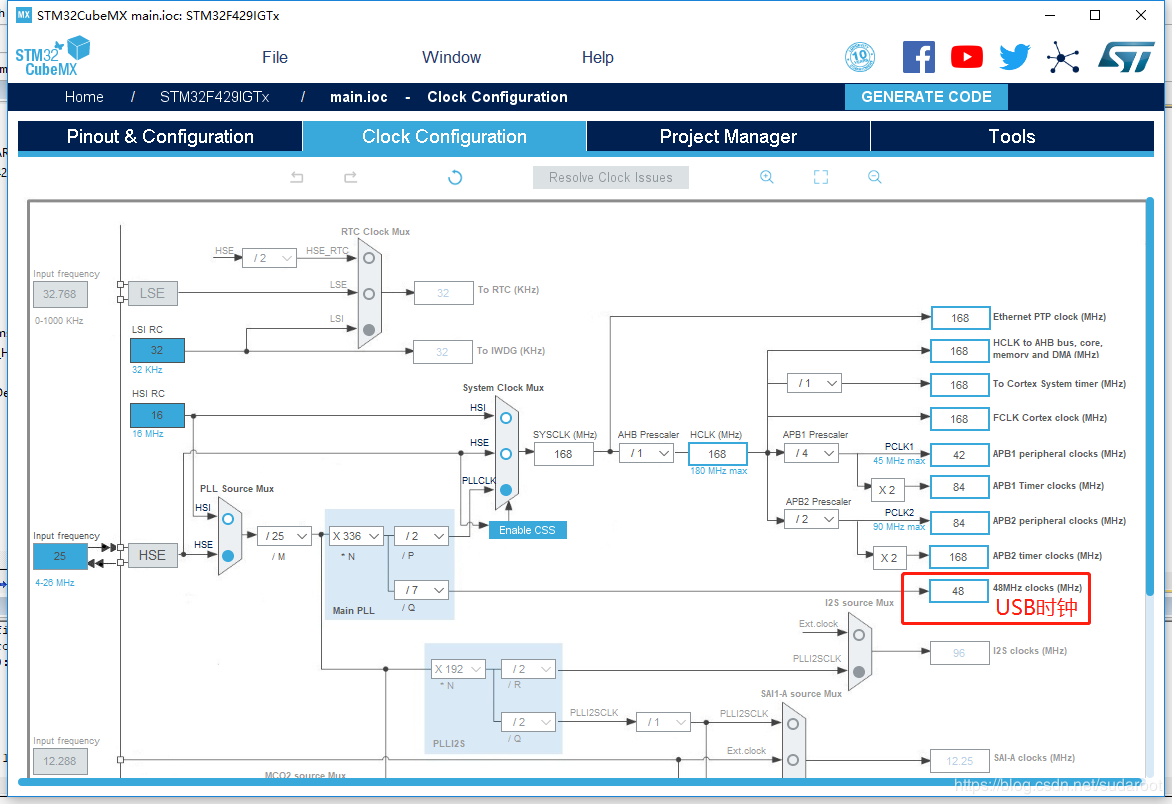Open the HSE_RTC /2 divider dropdown
Screen dimensions: 1172x804
pos(271,258)
